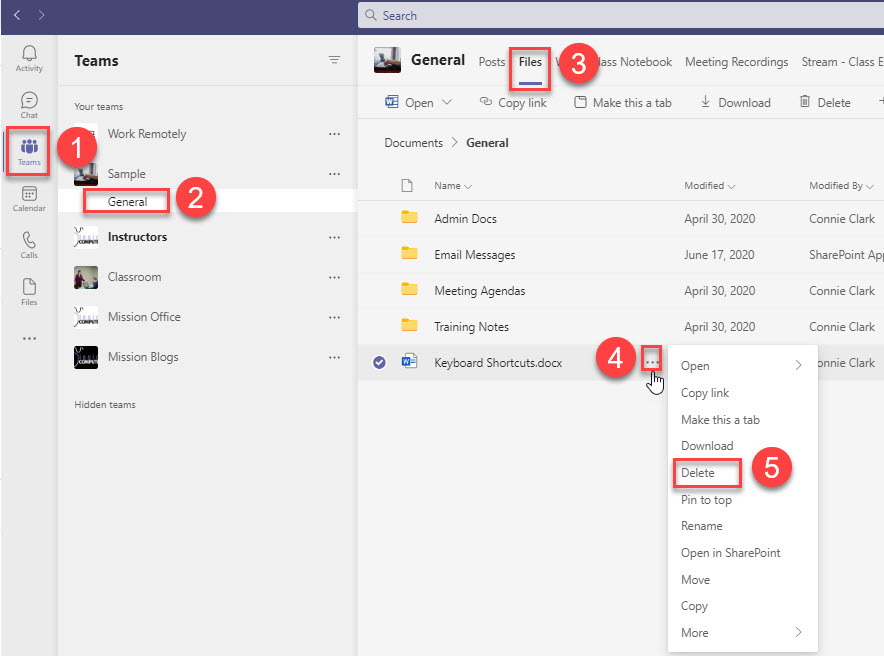The height and width of the screenshot is (656, 884).
Task: Open the Meeting Recordings tab
Action: point(736,62)
